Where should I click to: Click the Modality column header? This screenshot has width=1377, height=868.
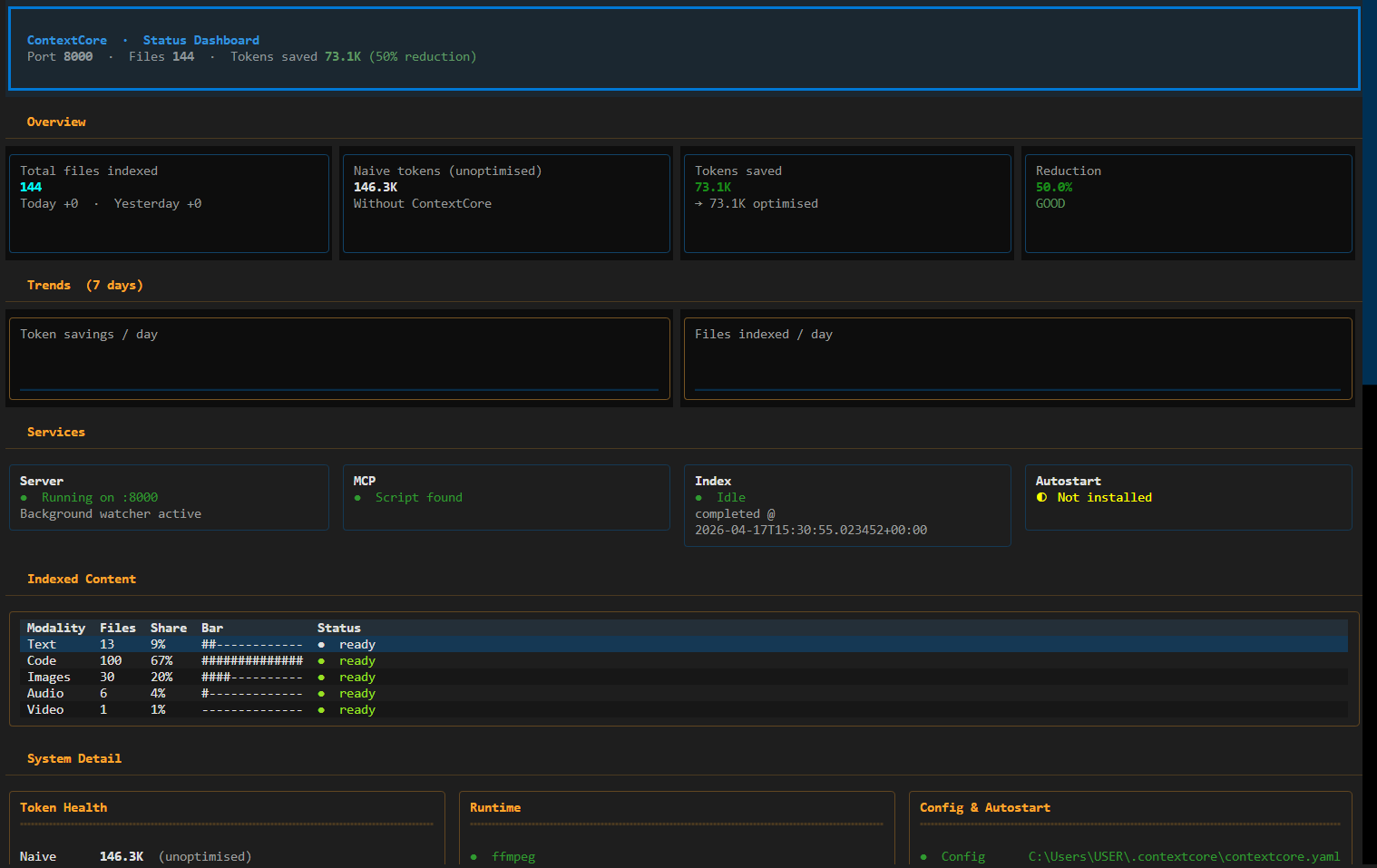(x=56, y=628)
